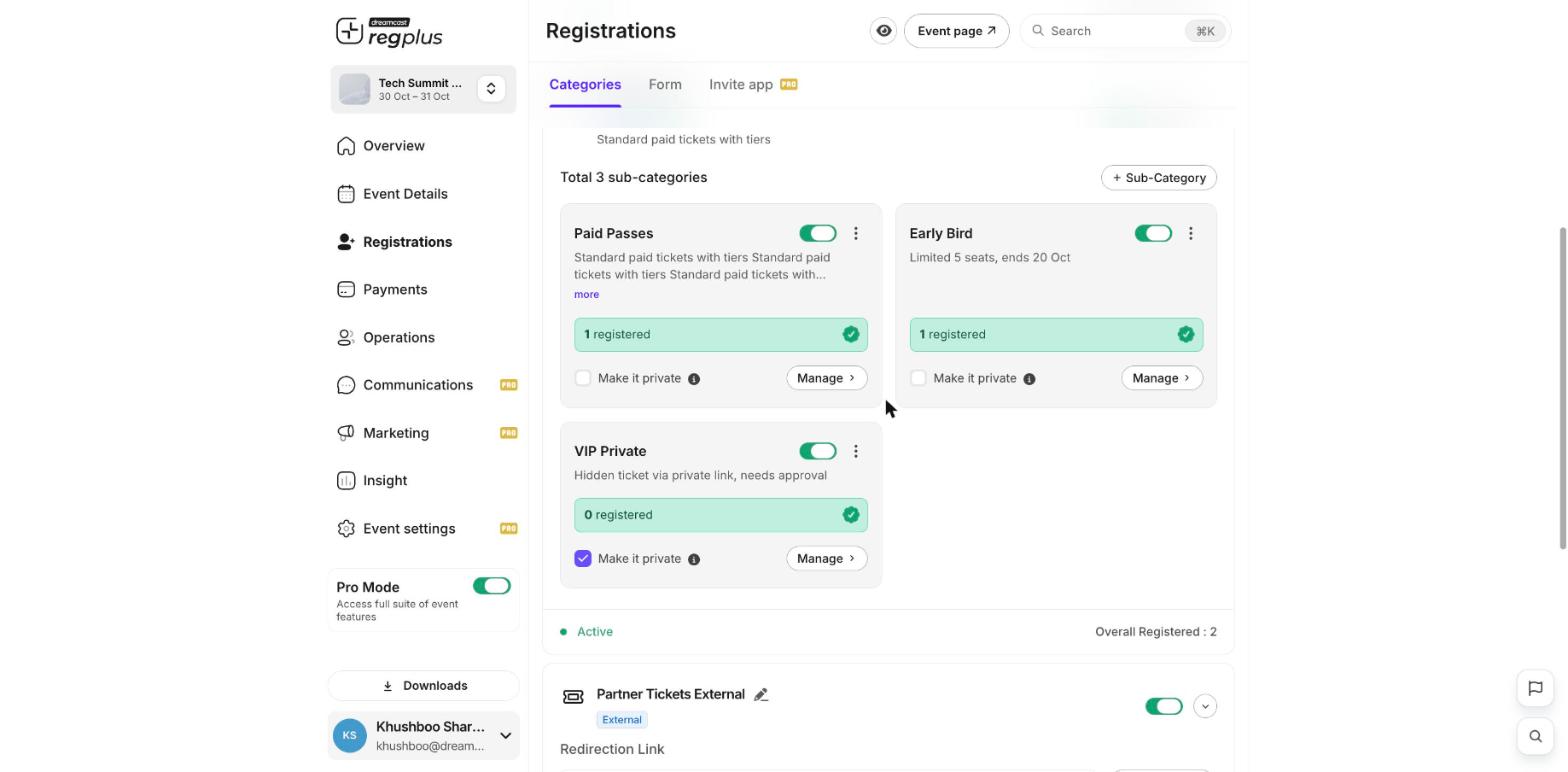Click info icon beside VIP Private private option
This screenshot has height=772, width=1568.
click(x=694, y=559)
